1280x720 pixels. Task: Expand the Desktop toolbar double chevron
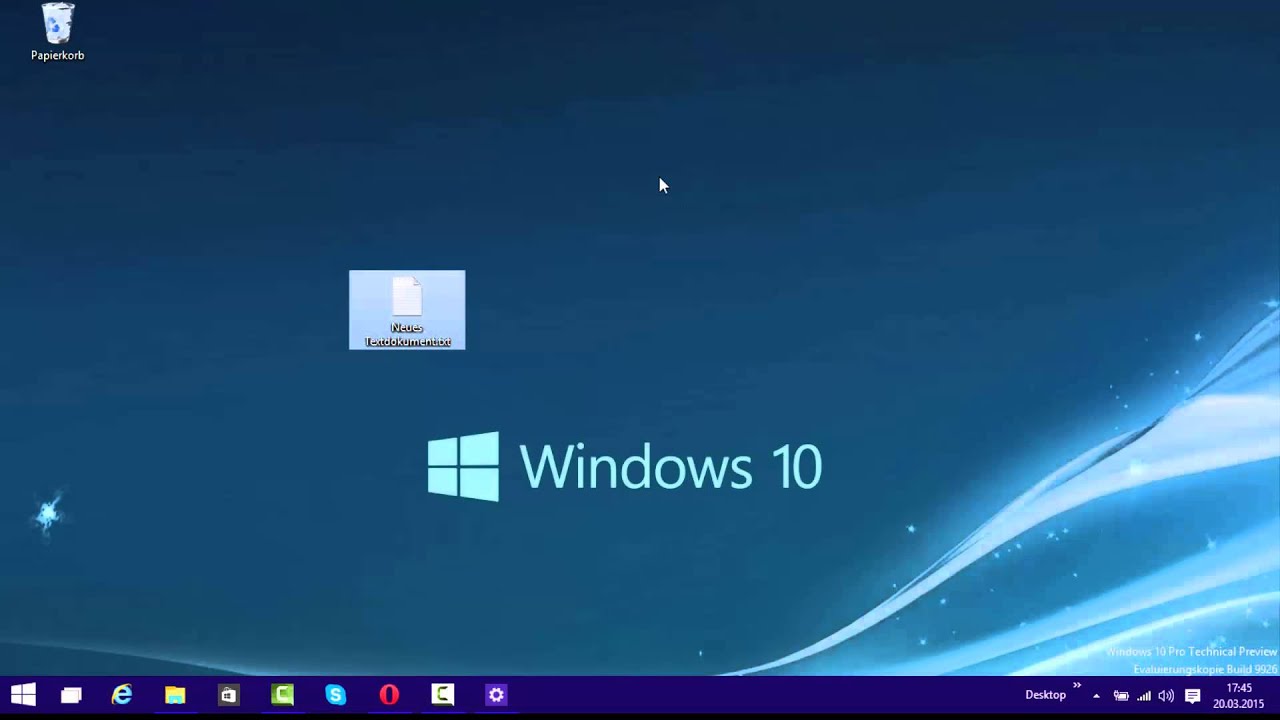1077,686
